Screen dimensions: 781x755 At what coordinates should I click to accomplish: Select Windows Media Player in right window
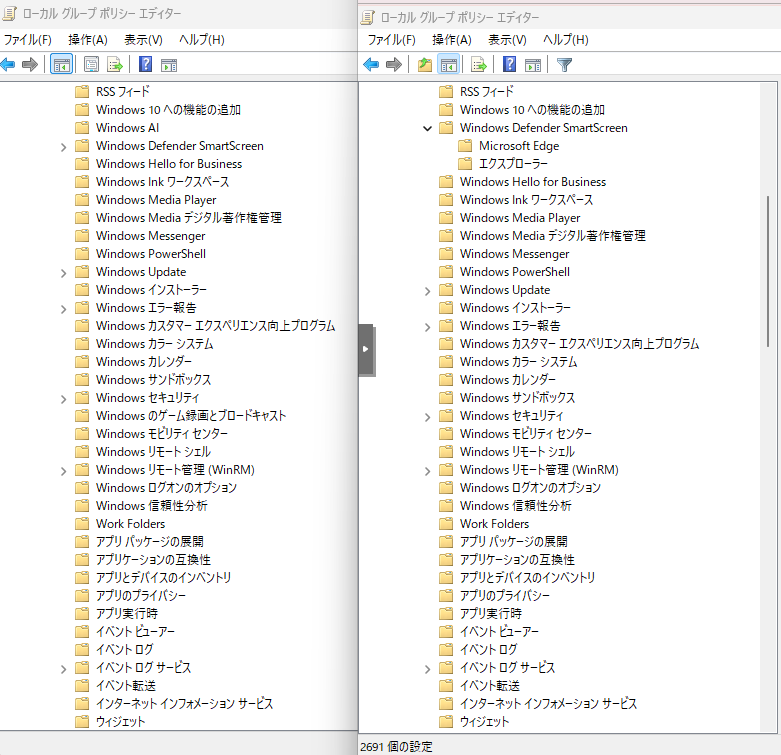tap(520, 218)
